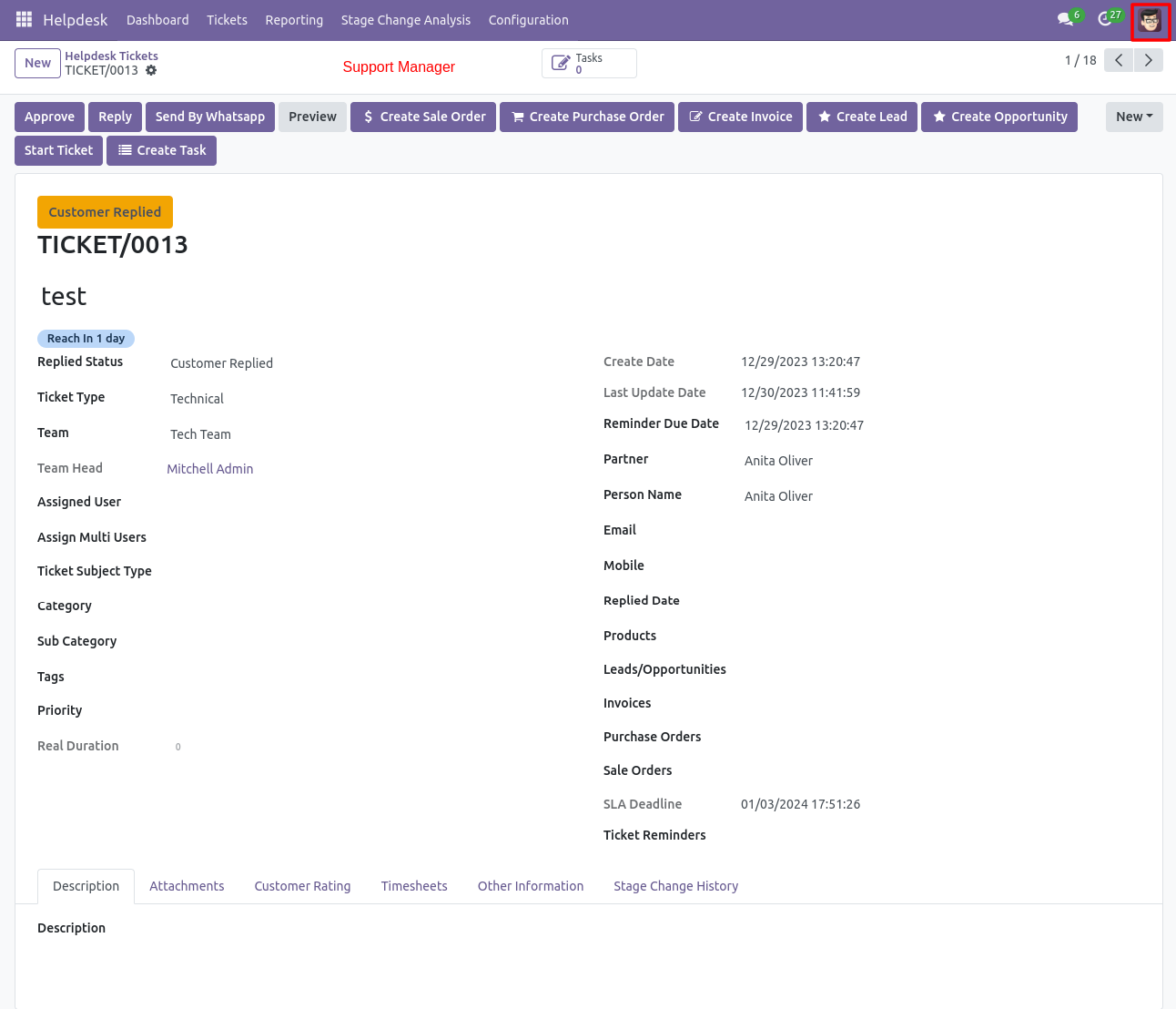Switch to the Timesheets tab
The image size is (1176, 1009).
click(414, 886)
